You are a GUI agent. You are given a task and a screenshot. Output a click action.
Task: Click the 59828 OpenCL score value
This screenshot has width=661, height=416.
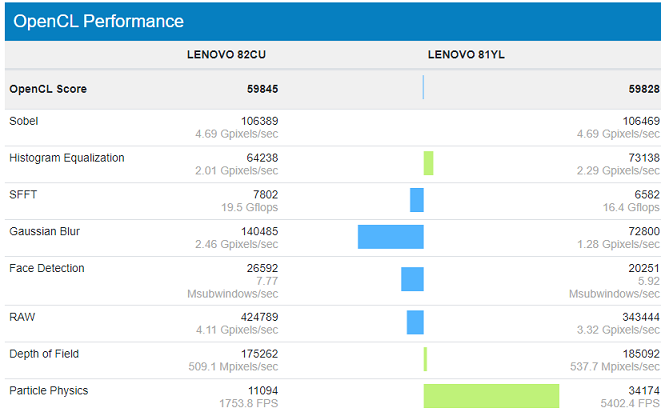[644, 89]
